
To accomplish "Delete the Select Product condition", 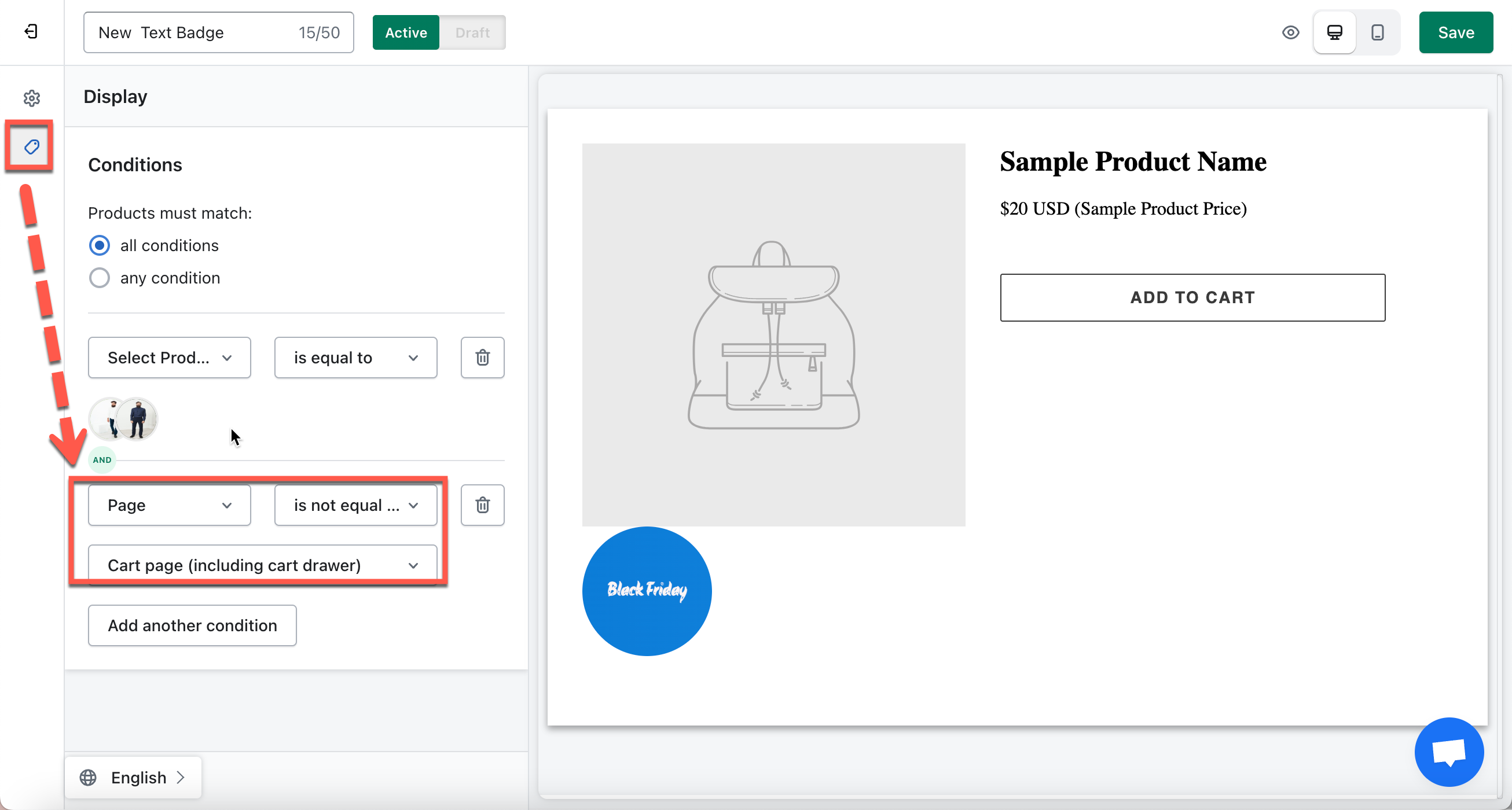I will [482, 357].
